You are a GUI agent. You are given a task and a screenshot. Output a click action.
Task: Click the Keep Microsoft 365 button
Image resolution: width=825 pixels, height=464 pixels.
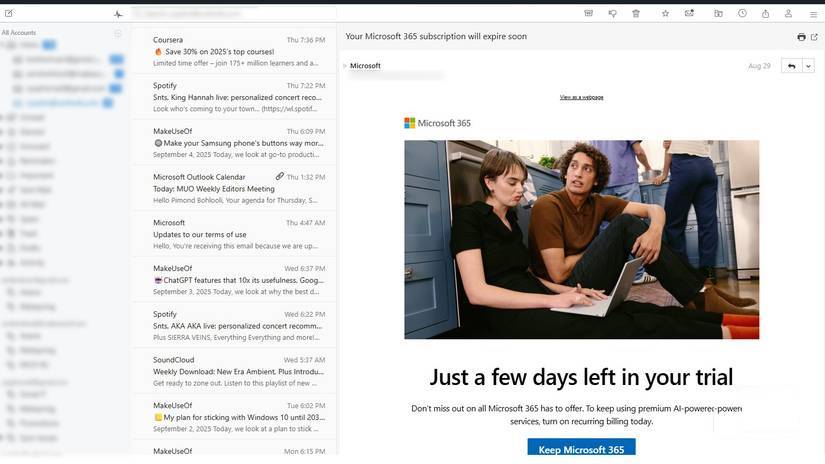581,447
